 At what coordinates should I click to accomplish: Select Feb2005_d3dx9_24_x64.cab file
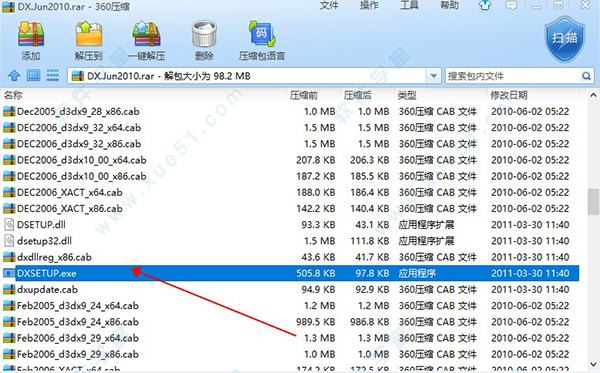78,306
